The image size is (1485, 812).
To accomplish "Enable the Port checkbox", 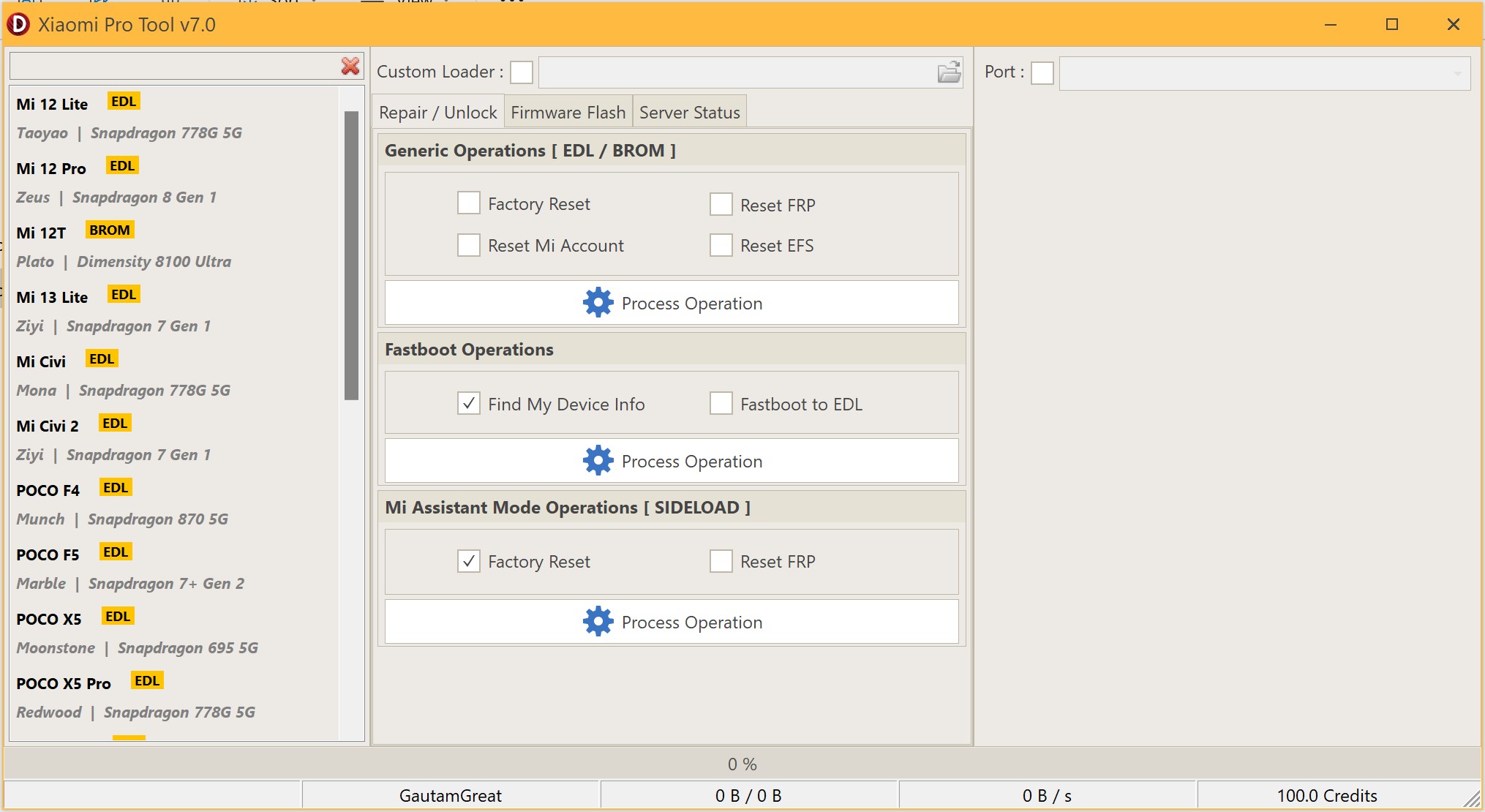I will 1042,72.
